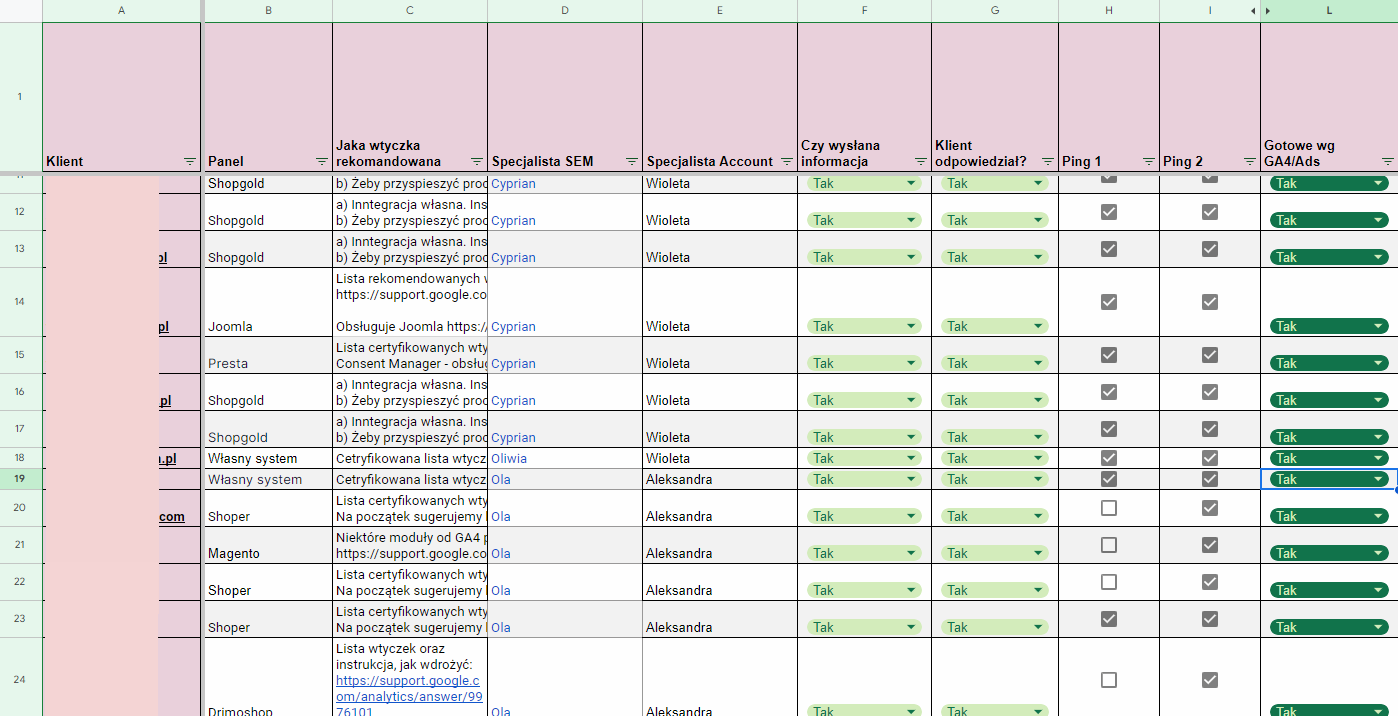Toggle the Ping 2 checkbox in row 23
The height and width of the screenshot is (716, 1398).
tap(1210, 619)
